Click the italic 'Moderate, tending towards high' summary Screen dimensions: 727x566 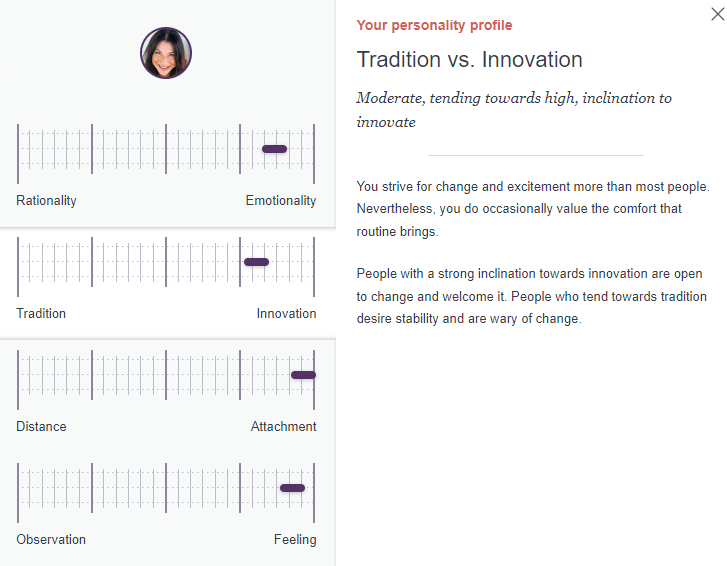(x=514, y=110)
